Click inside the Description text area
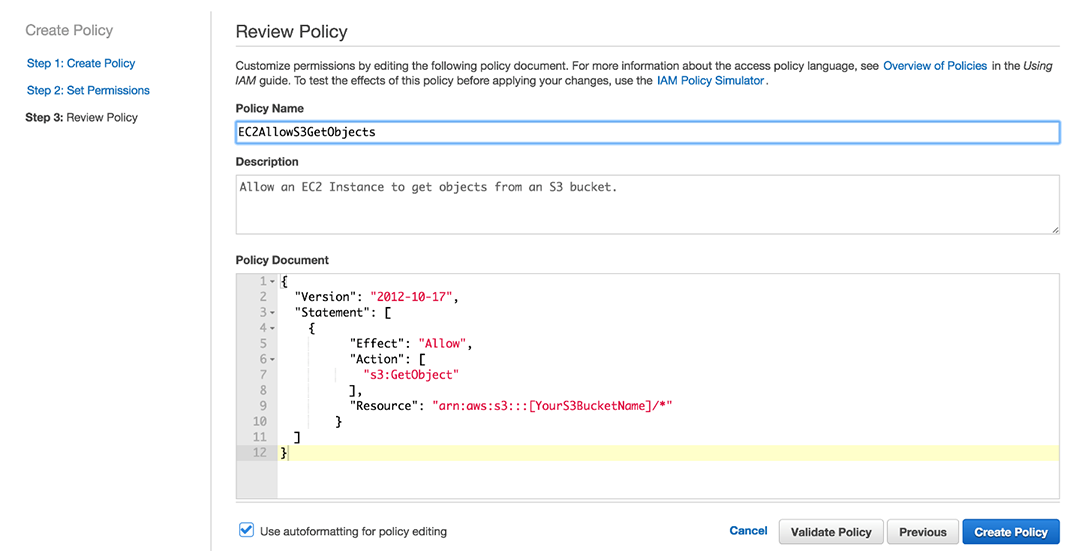 click(647, 204)
